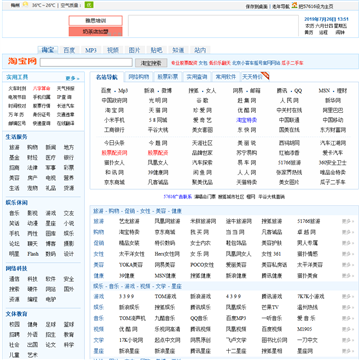Open the 谷歌 link in site grid
Screen dimensions: 360x360
[x=202, y=100]
